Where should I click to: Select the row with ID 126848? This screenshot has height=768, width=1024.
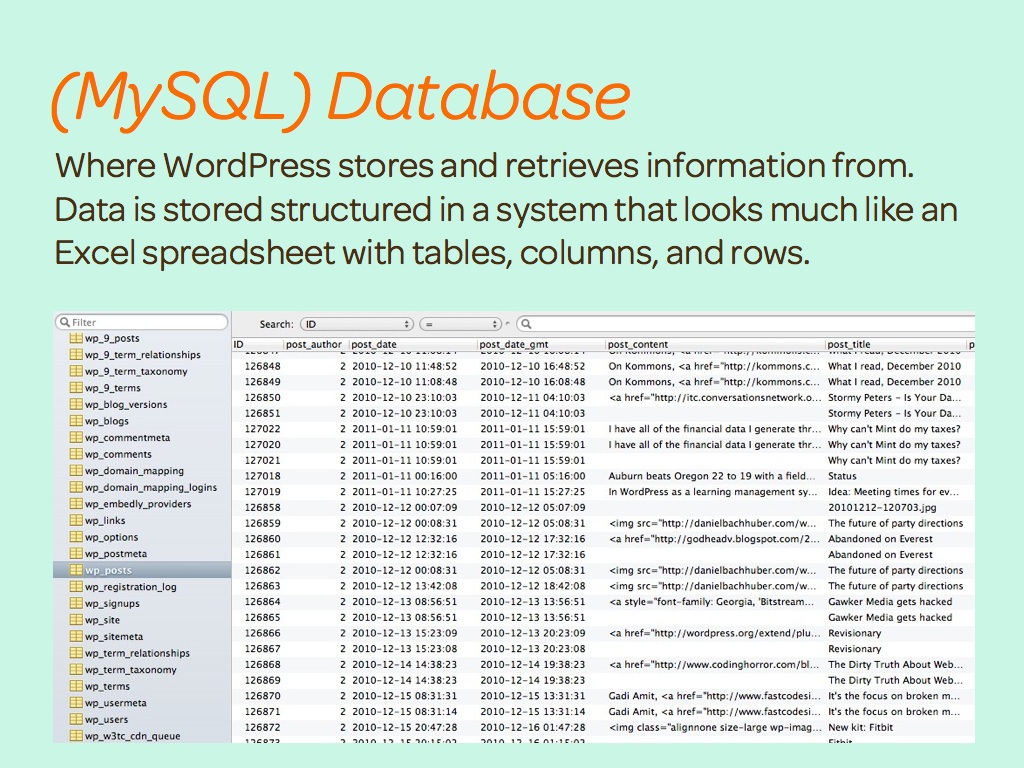pyautogui.click(x=603, y=366)
